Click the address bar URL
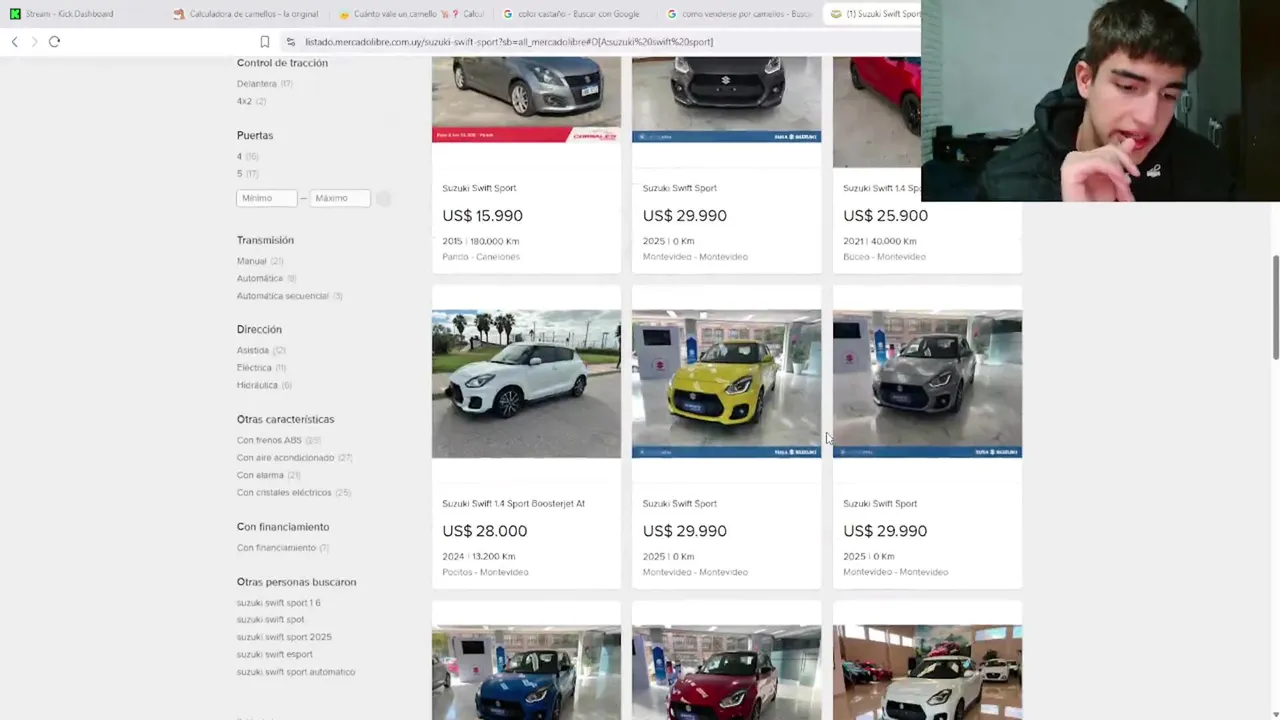Screen dimensions: 1280x720 click(x=509, y=42)
